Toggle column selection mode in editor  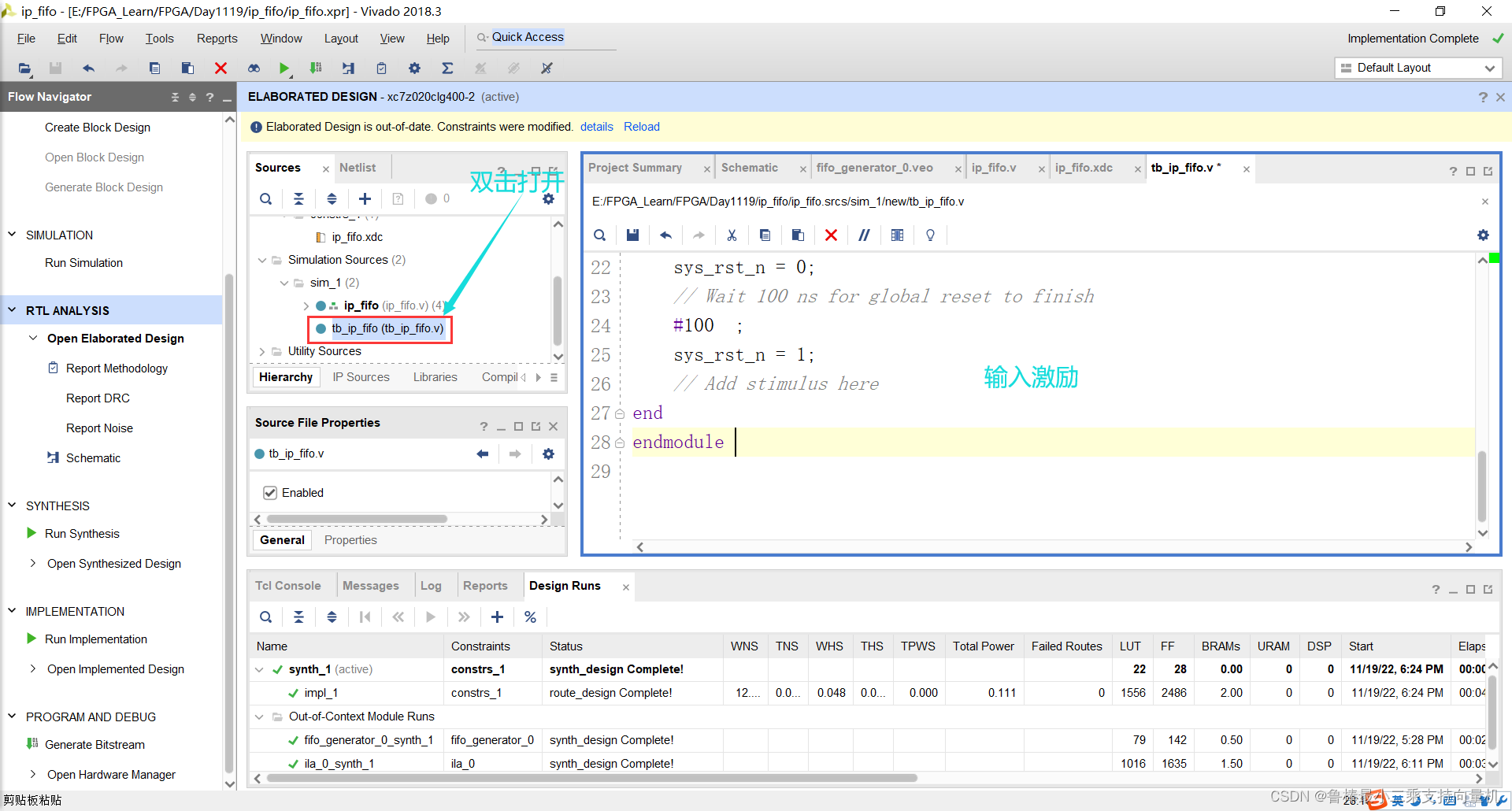[897, 235]
